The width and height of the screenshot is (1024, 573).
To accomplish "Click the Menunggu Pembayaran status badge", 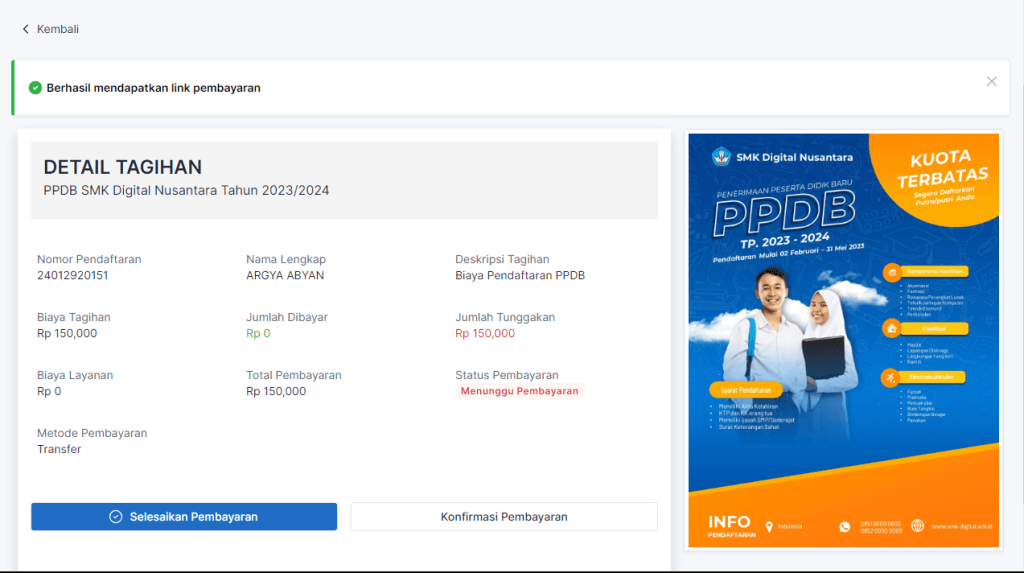I will (x=519, y=391).
